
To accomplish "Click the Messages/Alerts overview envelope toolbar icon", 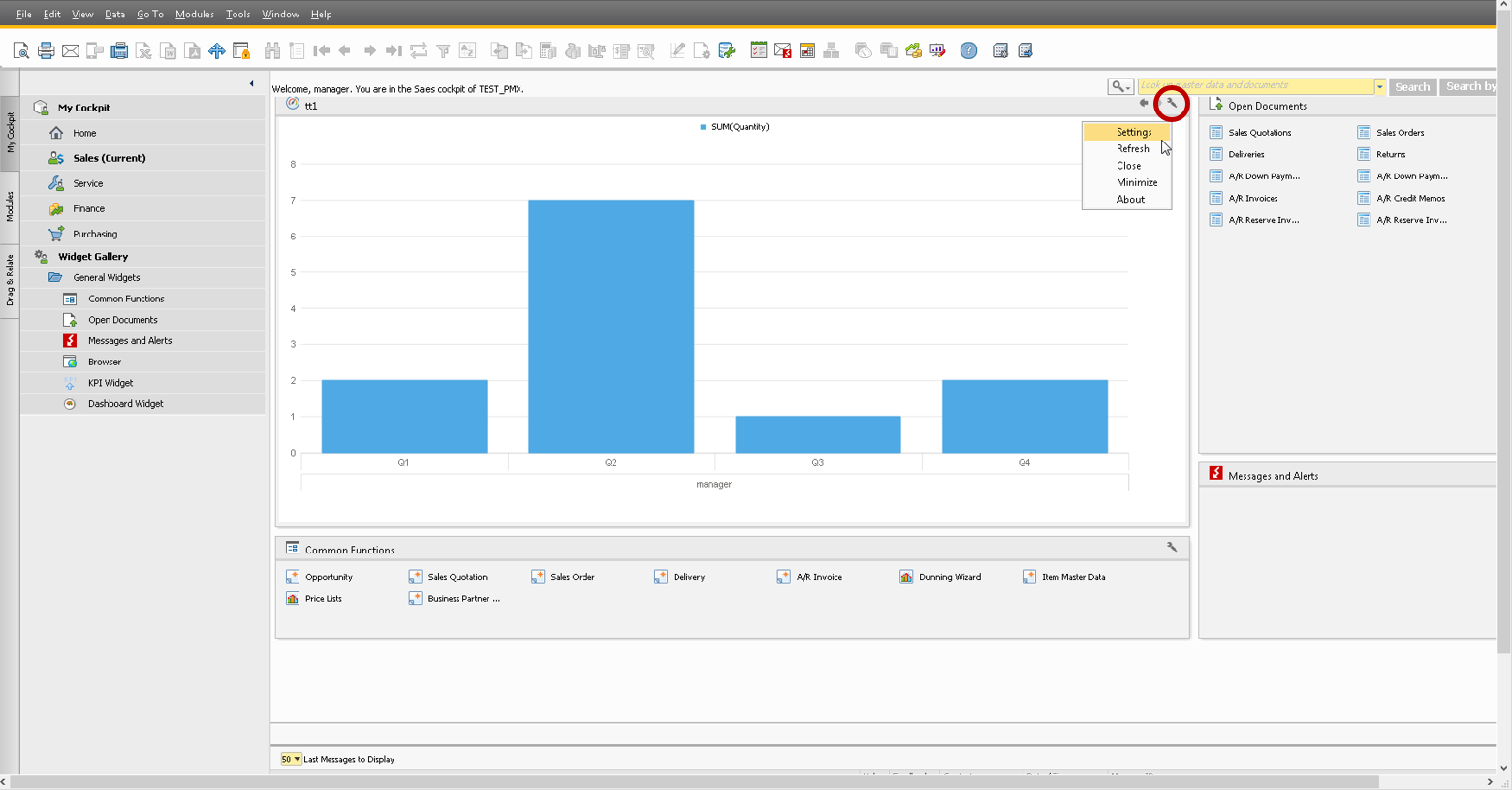I will pos(783,50).
